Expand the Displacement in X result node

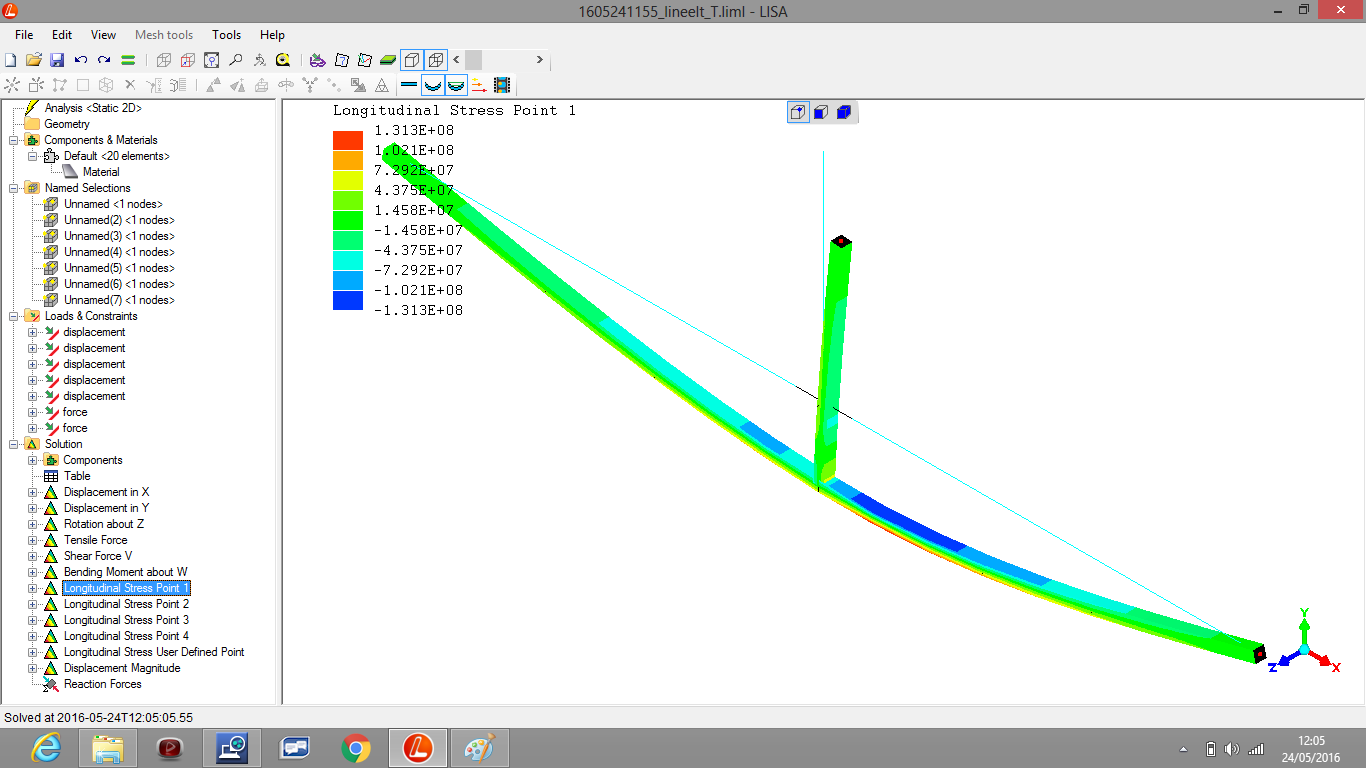pyautogui.click(x=32, y=492)
